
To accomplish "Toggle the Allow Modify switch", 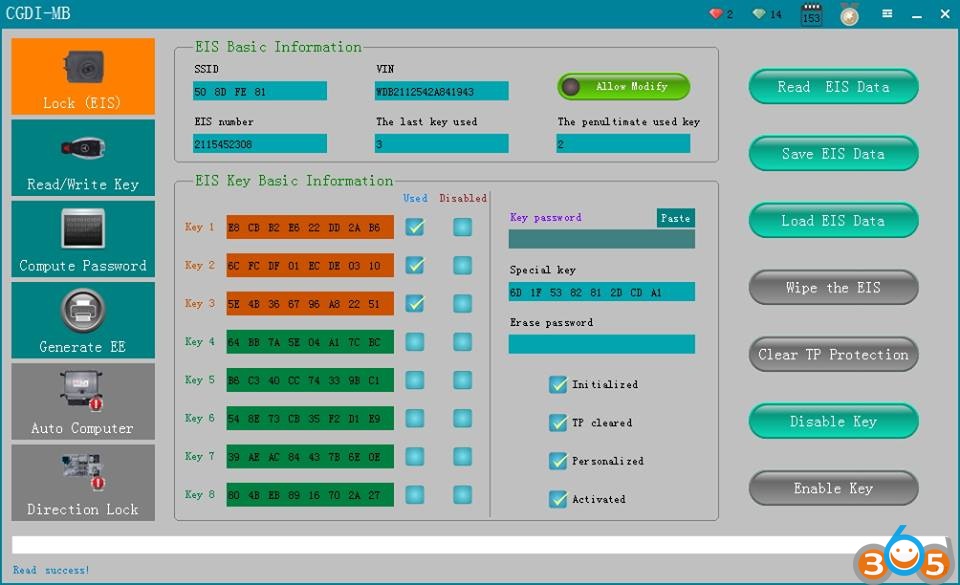I will pyautogui.click(x=623, y=87).
